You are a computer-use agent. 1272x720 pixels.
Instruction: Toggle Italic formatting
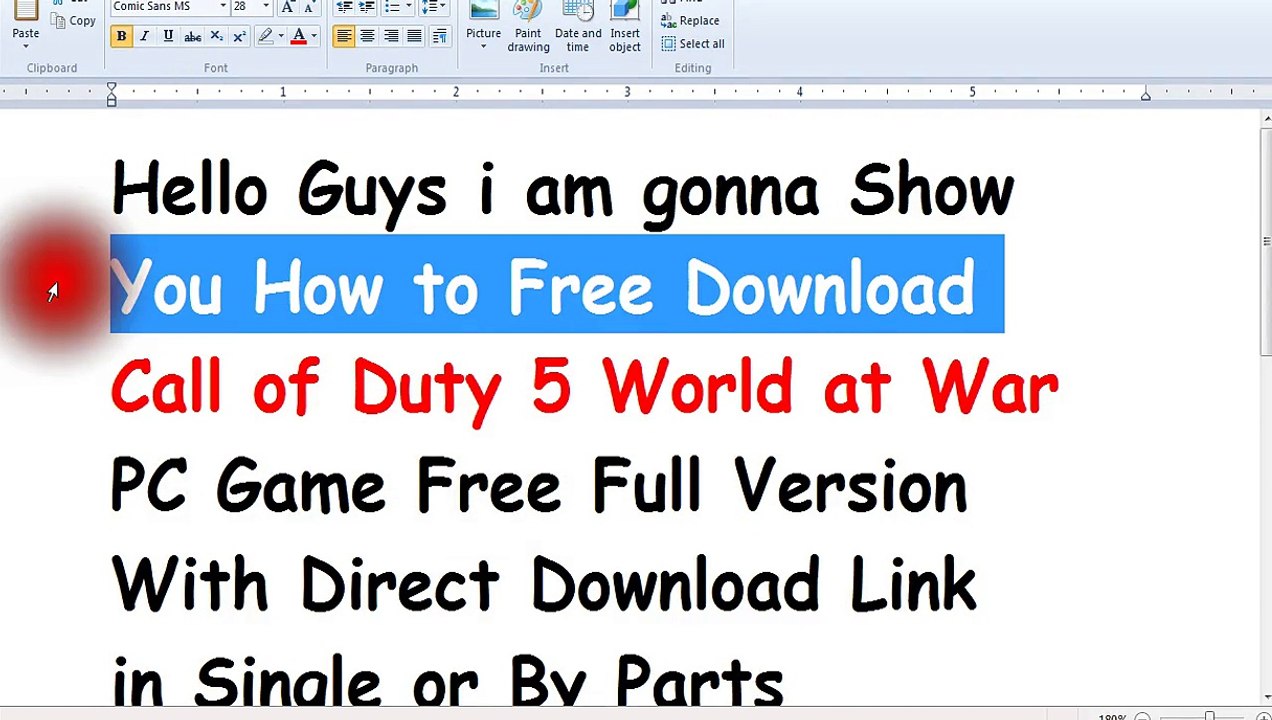pyautogui.click(x=144, y=37)
